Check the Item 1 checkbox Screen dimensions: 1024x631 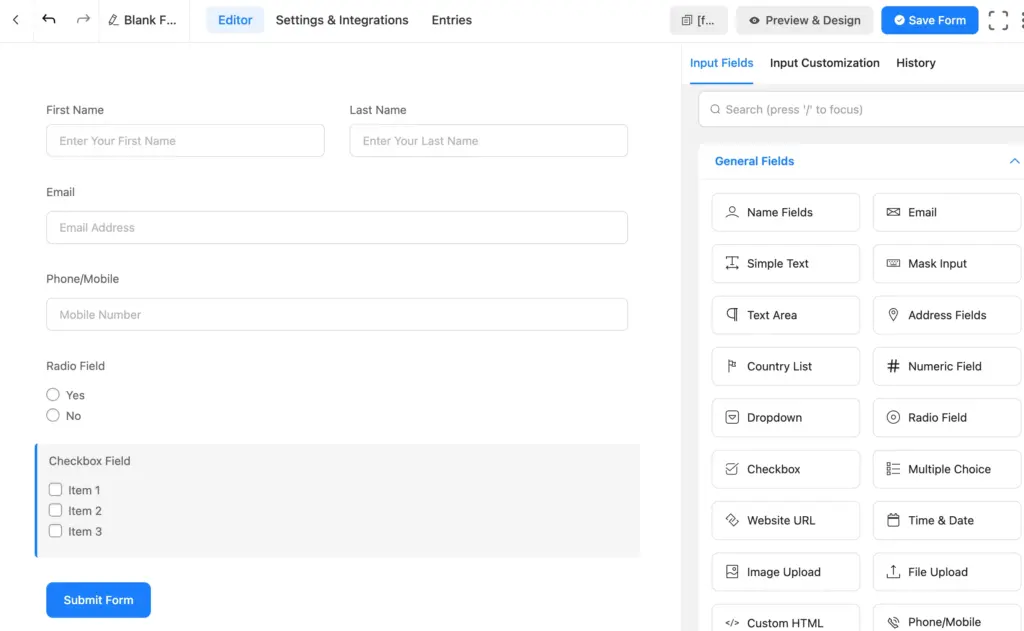[x=55, y=490]
